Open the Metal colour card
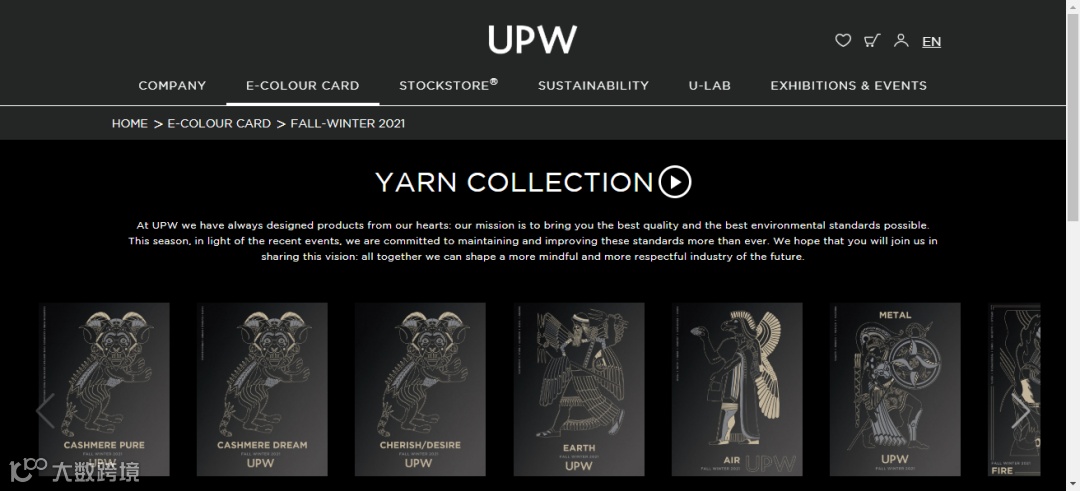1080x491 pixels. (x=895, y=389)
